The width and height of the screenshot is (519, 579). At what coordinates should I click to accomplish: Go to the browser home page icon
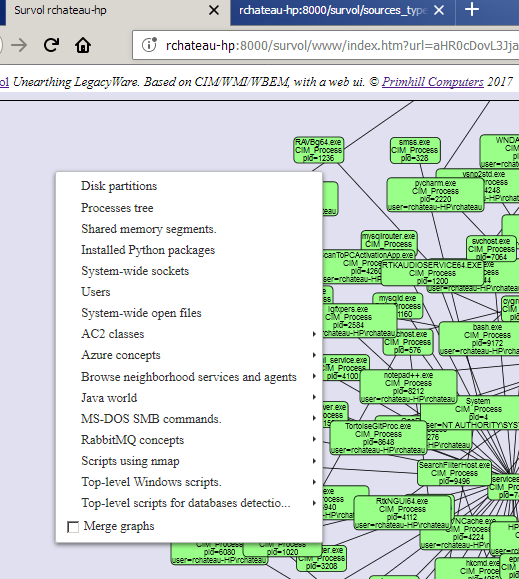point(83,45)
